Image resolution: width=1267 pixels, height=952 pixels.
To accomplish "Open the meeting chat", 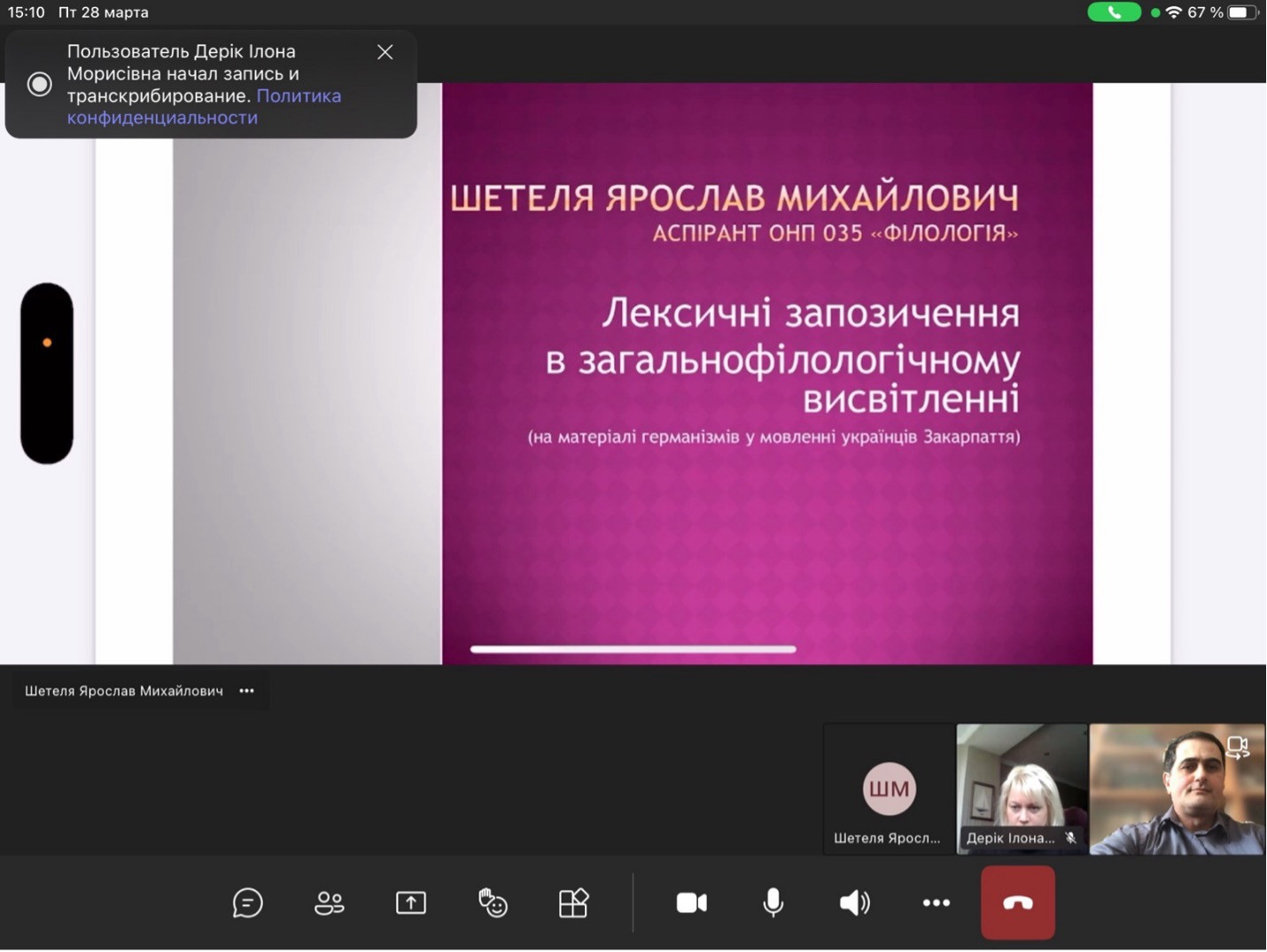I will pyautogui.click(x=247, y=903).
